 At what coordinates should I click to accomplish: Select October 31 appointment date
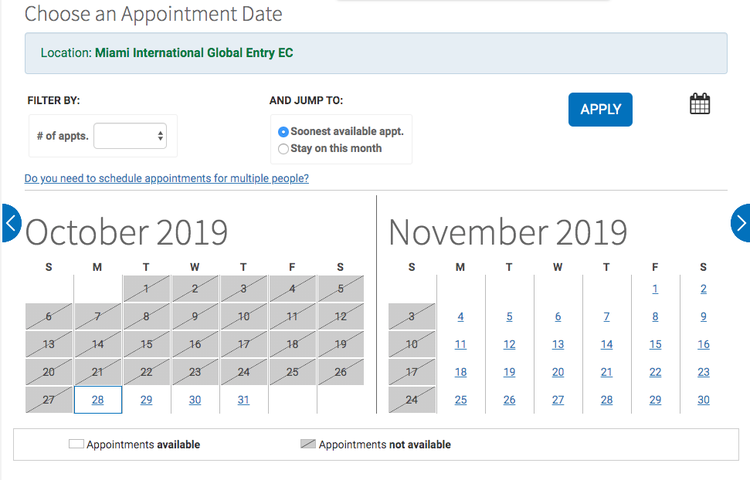(x=243, y=400)
